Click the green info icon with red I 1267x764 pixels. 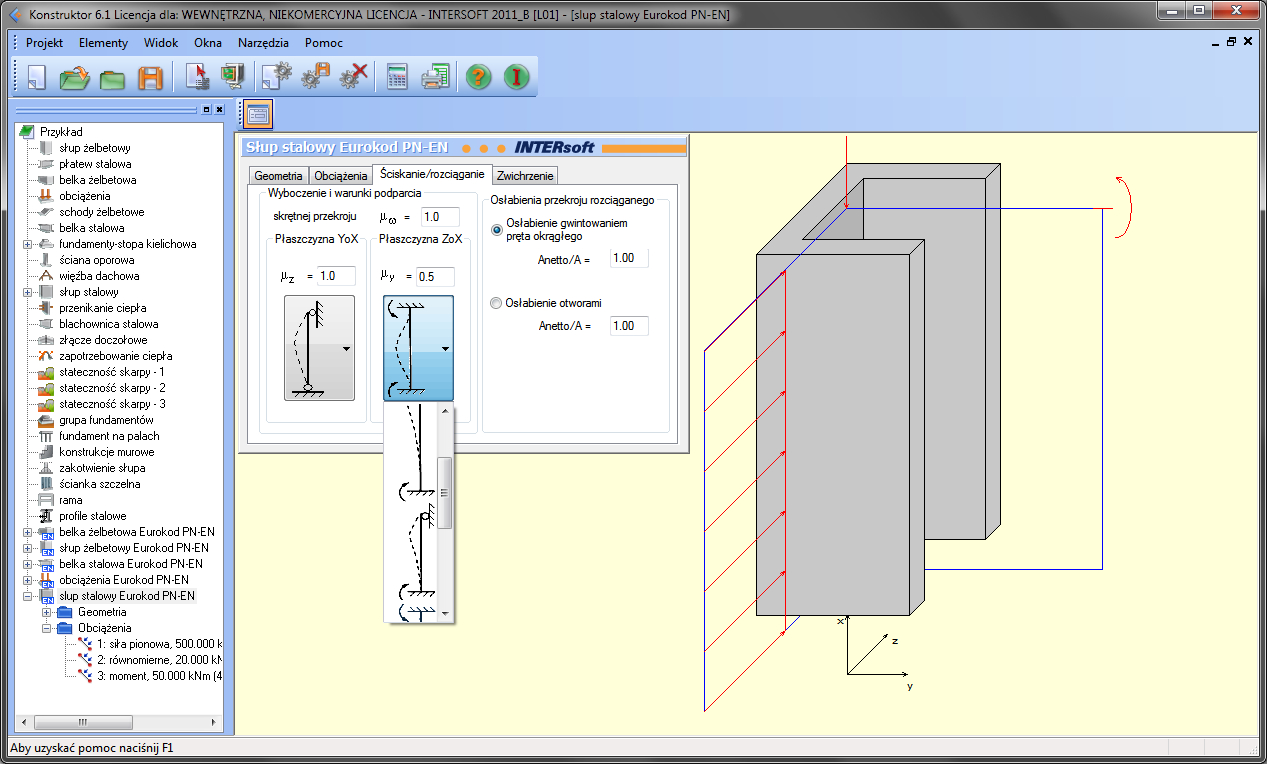pos(516,77)
